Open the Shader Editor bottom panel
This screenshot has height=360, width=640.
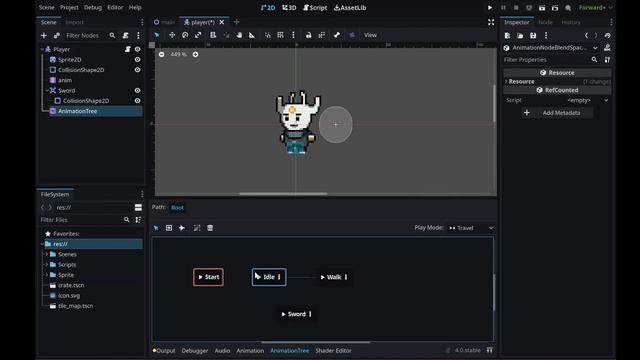coord(333,350)
